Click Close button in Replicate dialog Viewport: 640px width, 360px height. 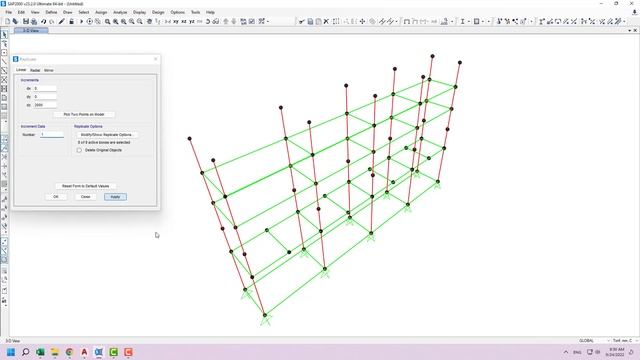coord(85,197)
